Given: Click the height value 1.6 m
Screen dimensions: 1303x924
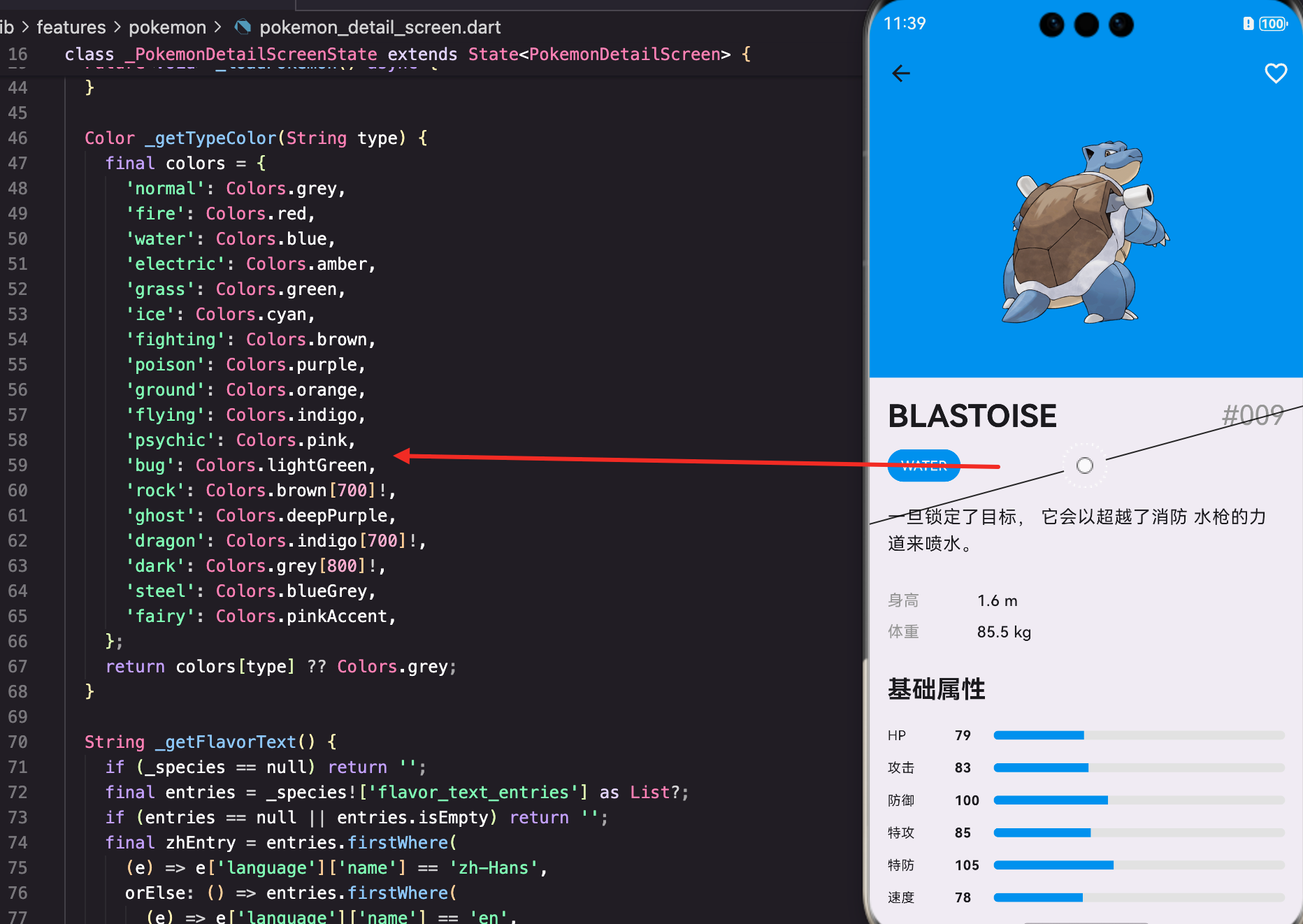Looking at the screenshot, I should (998, 600).
